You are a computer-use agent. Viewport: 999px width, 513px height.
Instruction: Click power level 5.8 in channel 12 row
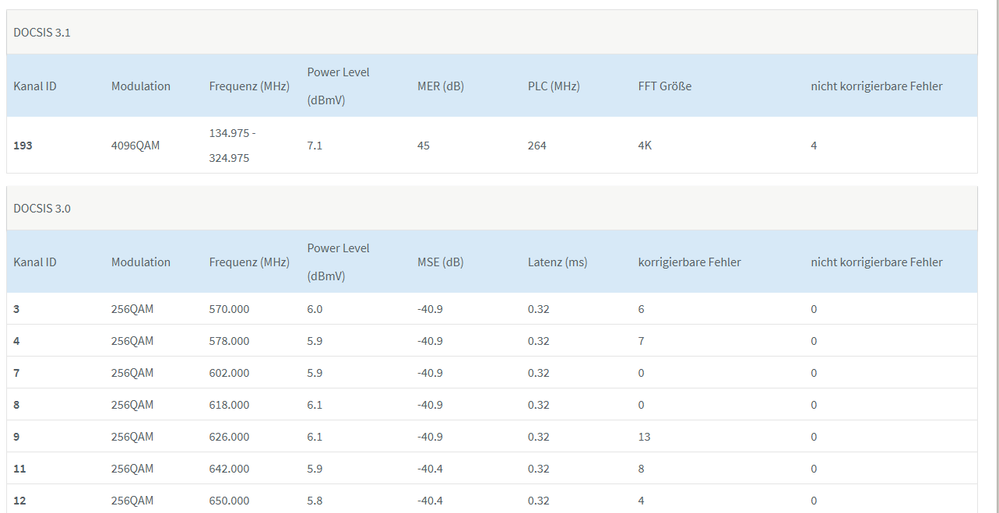click(315, 500)
